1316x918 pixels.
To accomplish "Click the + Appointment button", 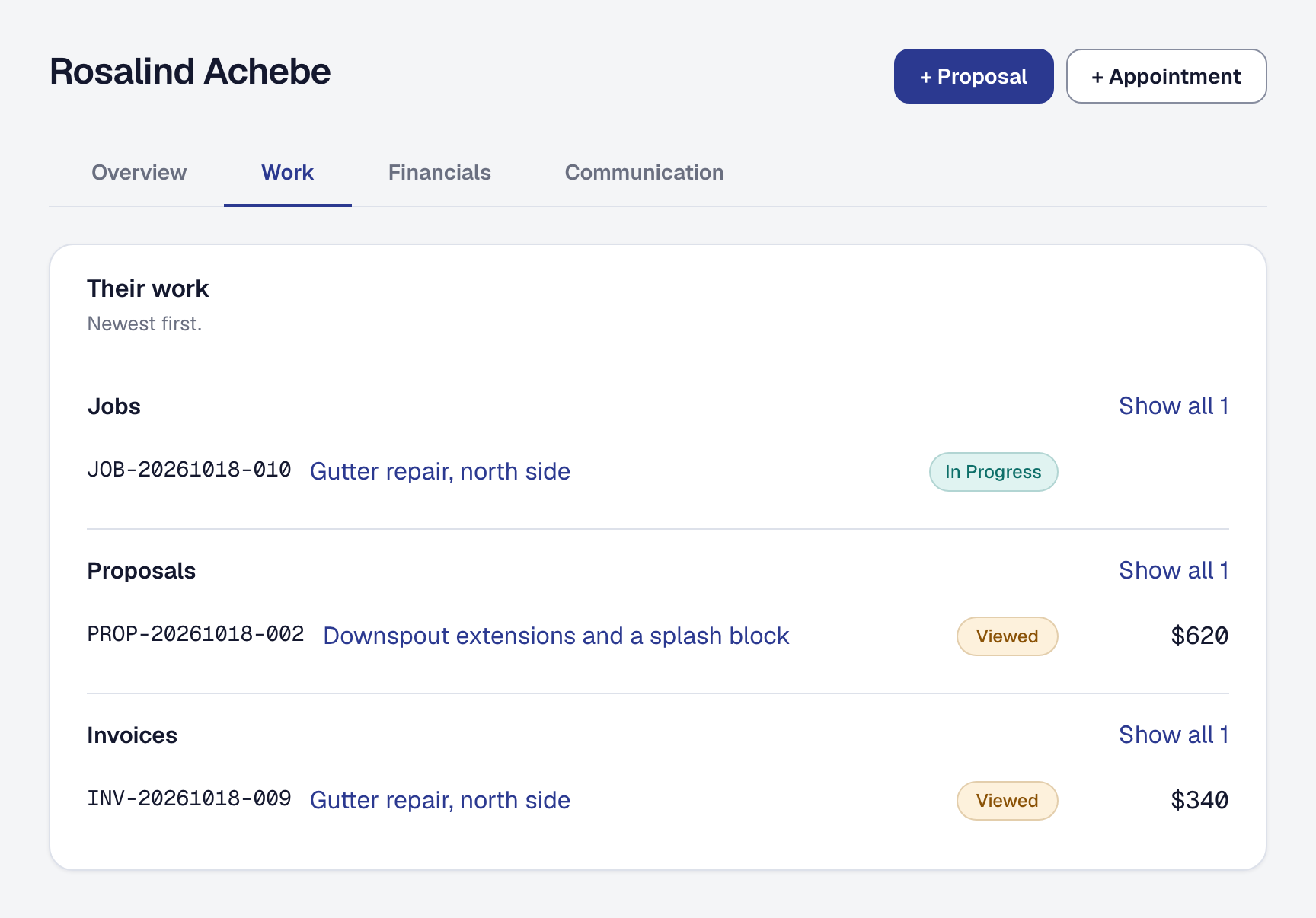I will (1166, 76).
